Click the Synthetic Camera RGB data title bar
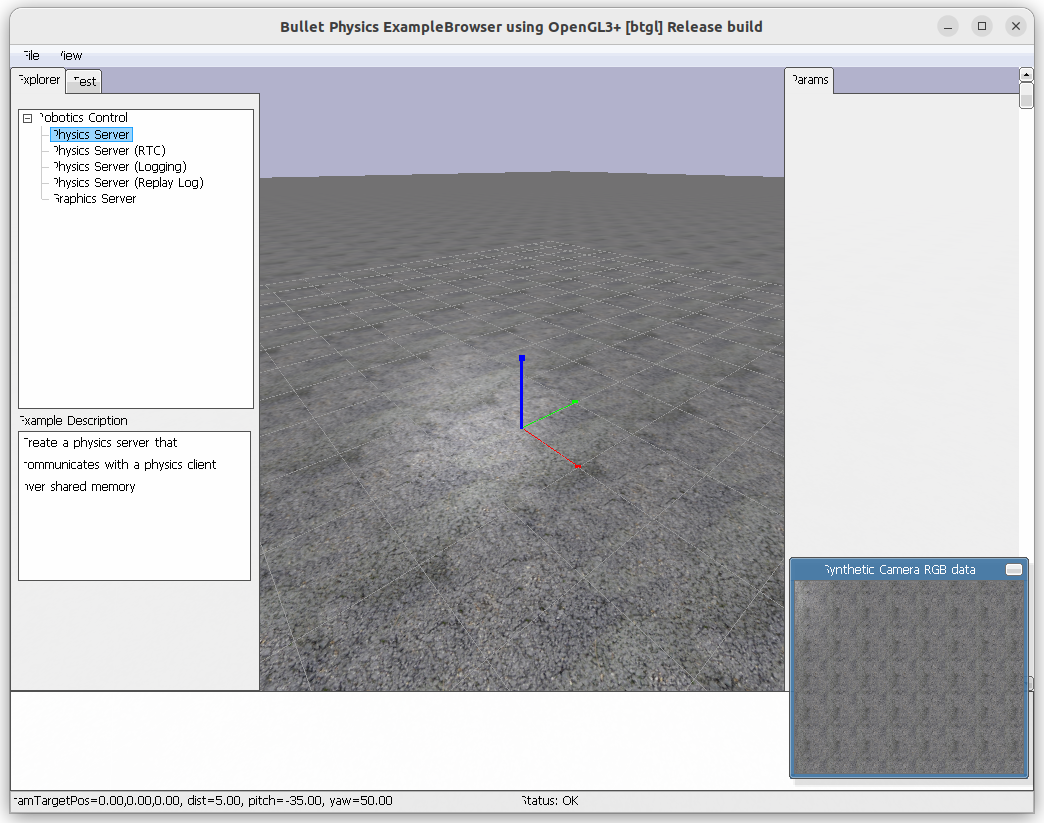This screenshot has height=823, width=1044. pyautogui.click(x=899, y=569)
